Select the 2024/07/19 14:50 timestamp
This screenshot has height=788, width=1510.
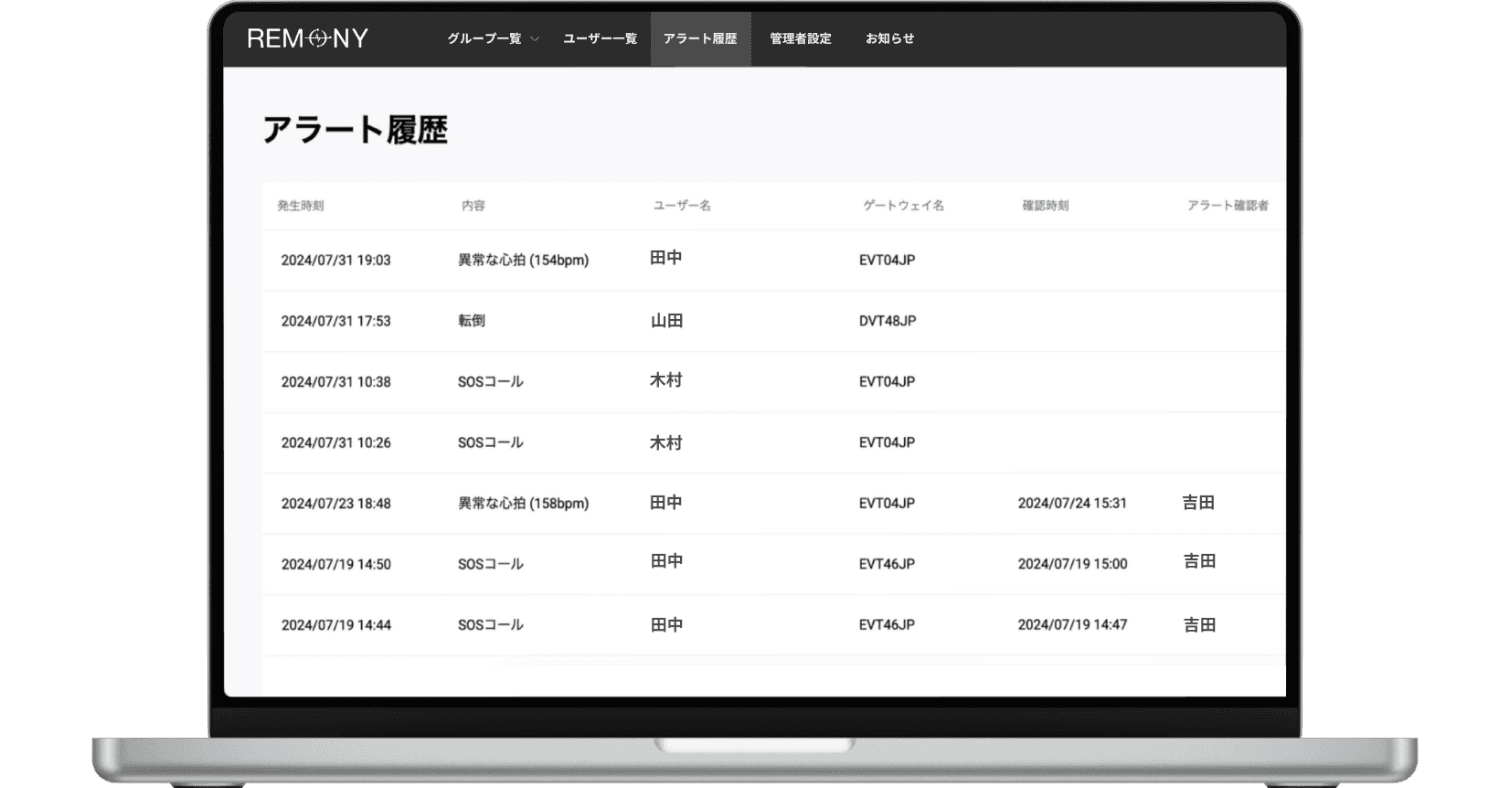click(336, 564)
